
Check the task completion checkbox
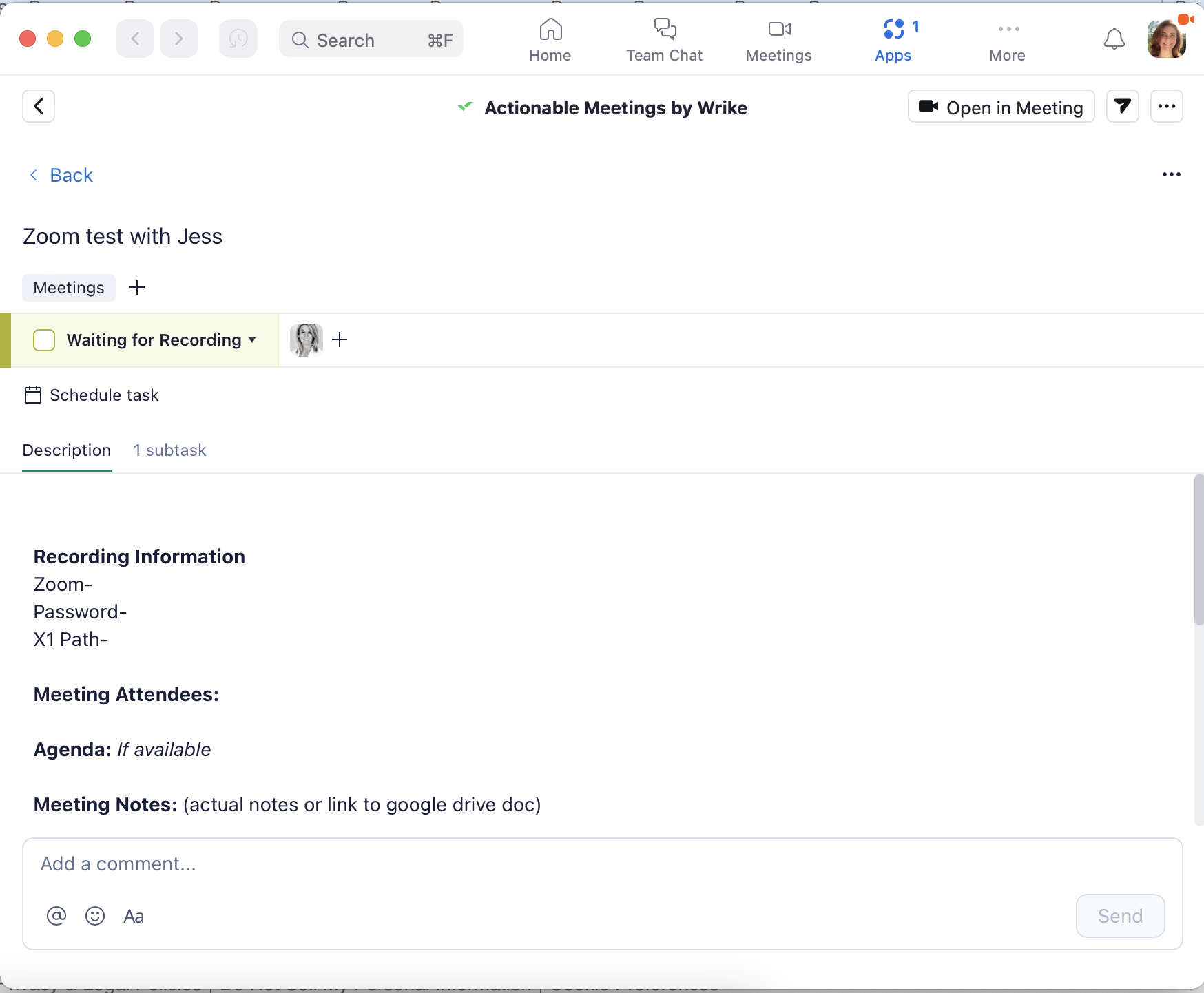pos(44,340)
